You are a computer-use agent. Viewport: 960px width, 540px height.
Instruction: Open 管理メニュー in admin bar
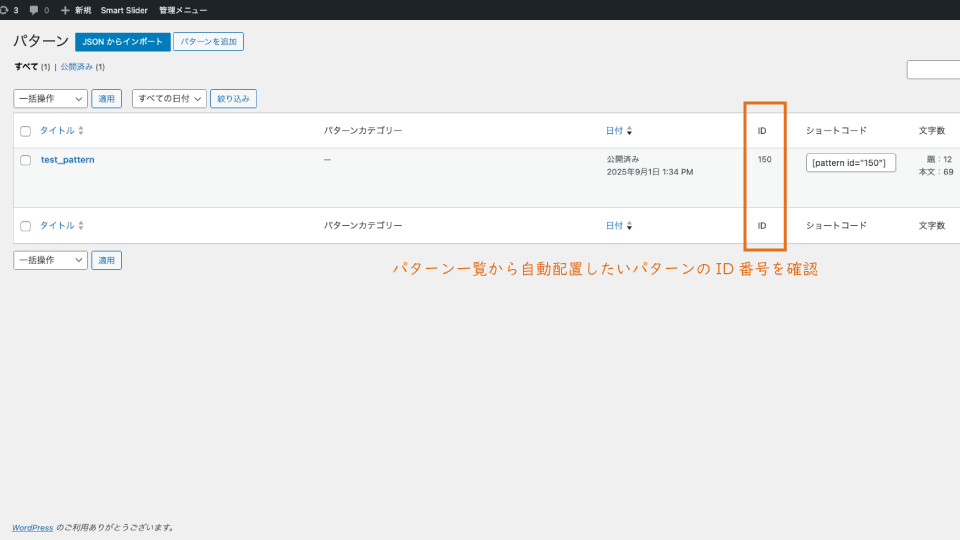[182, 10]
